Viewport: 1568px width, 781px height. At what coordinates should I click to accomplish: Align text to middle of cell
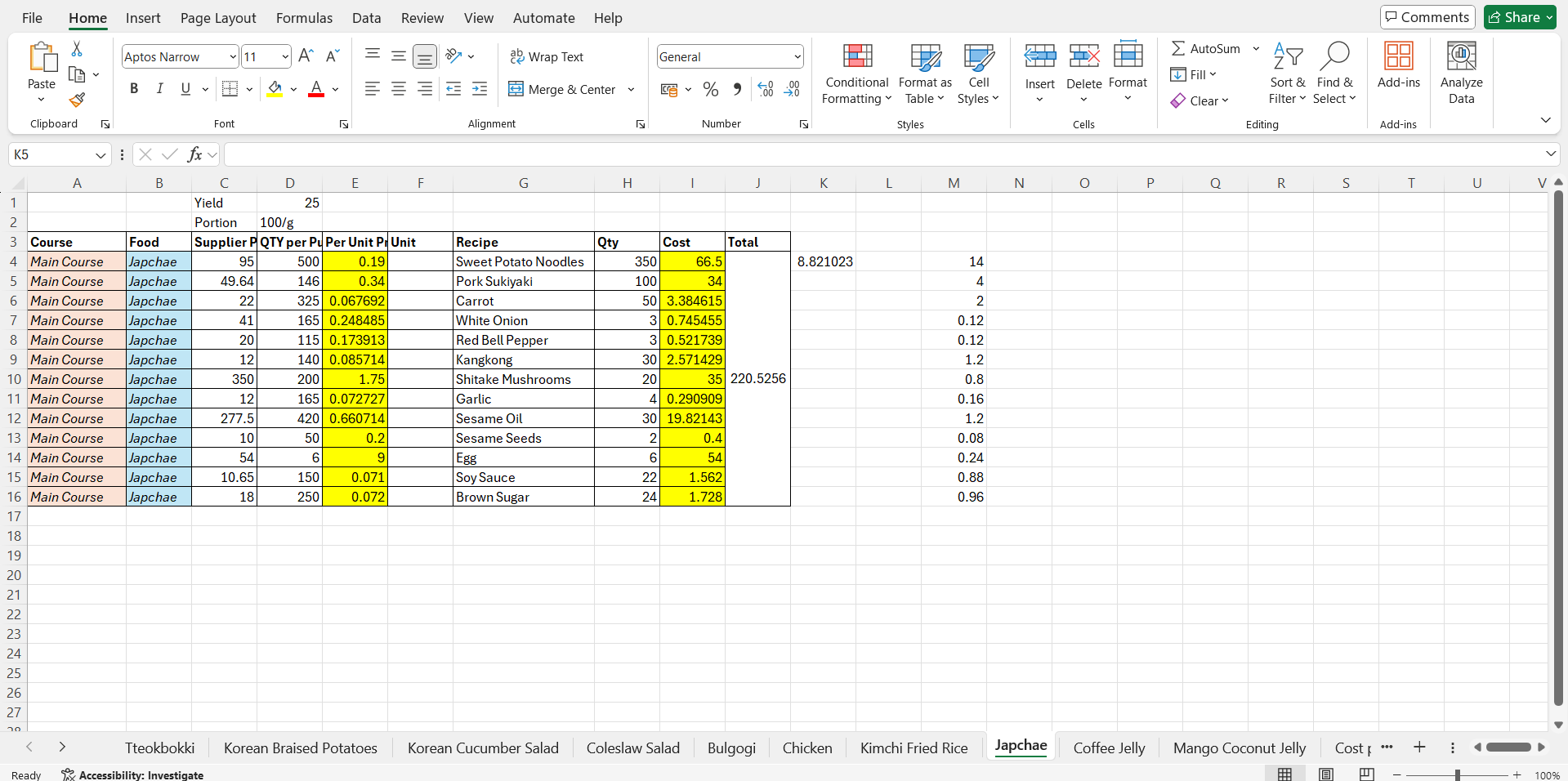(x=399, y=56)
